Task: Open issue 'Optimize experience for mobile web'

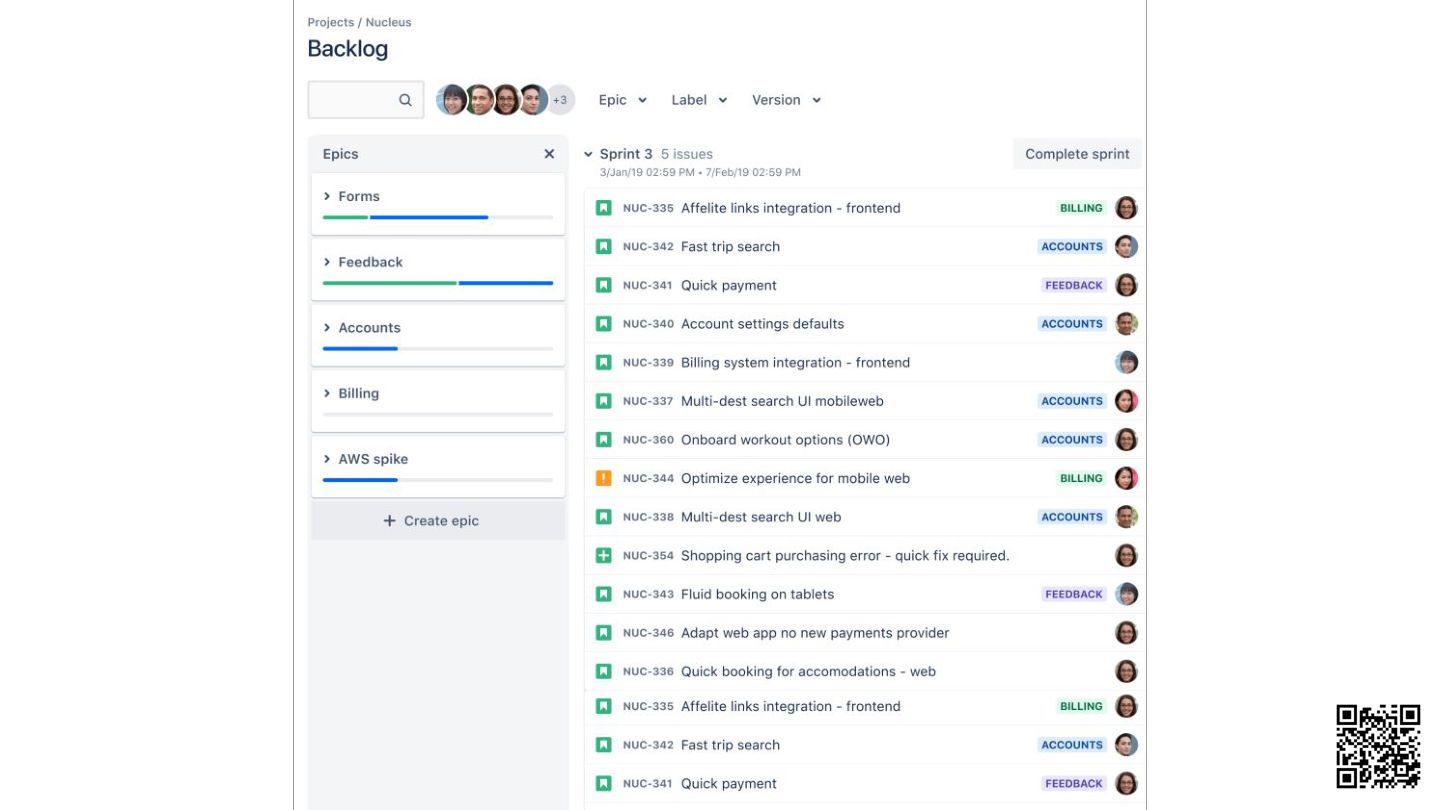Action: pyautogui.click(x=795, y=478)
